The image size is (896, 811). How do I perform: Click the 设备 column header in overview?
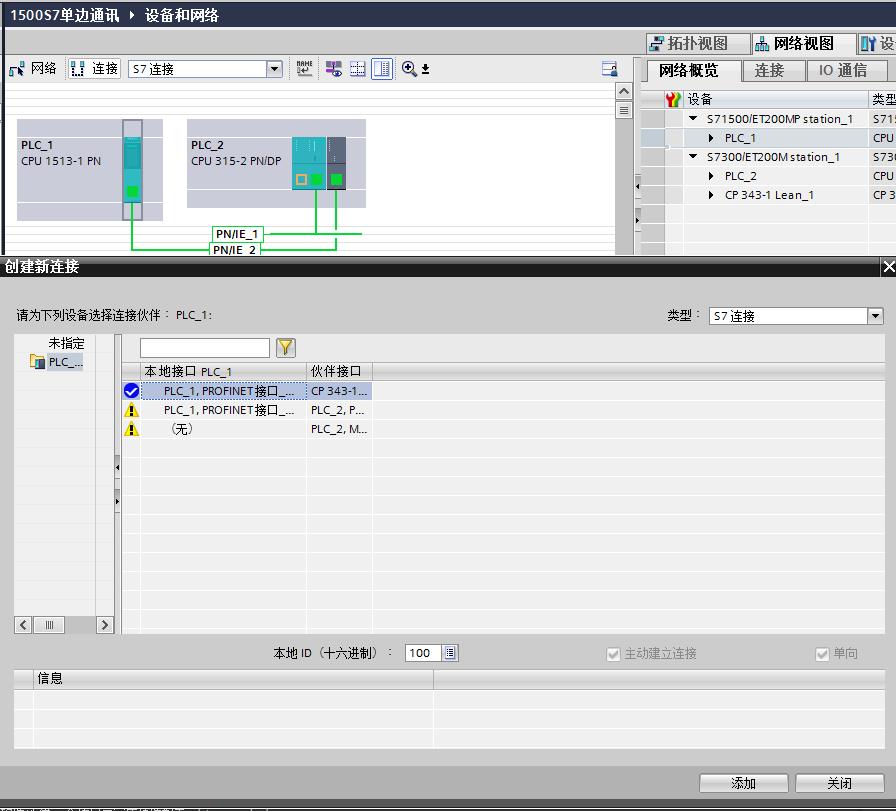775,99
